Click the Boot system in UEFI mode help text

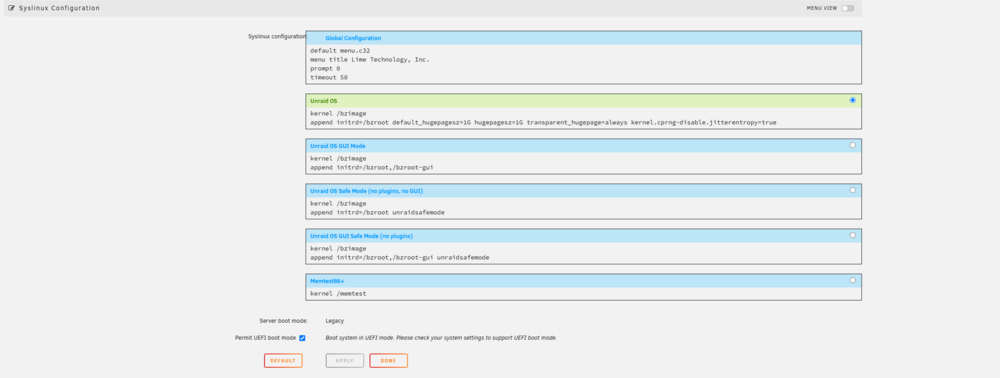point(441,338)
